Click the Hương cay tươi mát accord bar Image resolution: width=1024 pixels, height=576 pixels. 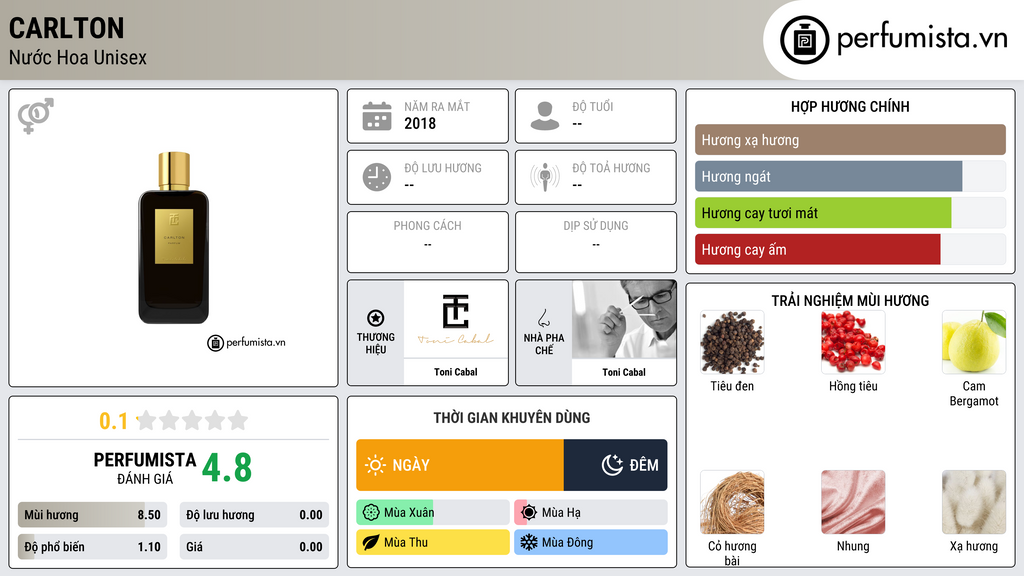point(850,213)
